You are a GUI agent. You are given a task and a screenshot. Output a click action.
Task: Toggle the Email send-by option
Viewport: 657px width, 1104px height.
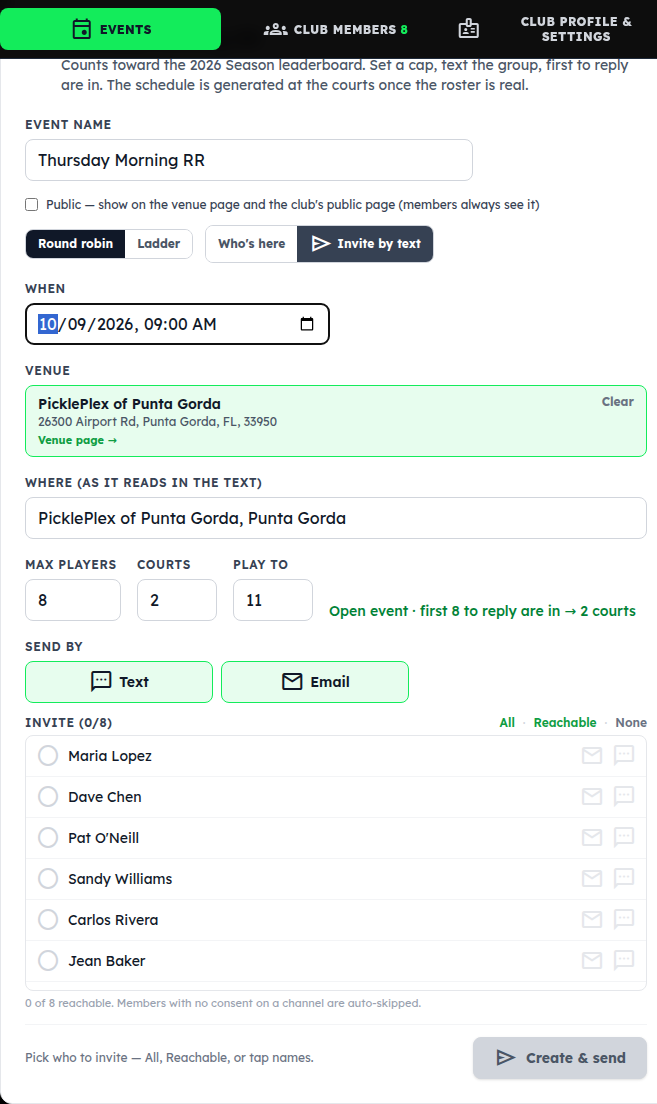tap(315, 682)
